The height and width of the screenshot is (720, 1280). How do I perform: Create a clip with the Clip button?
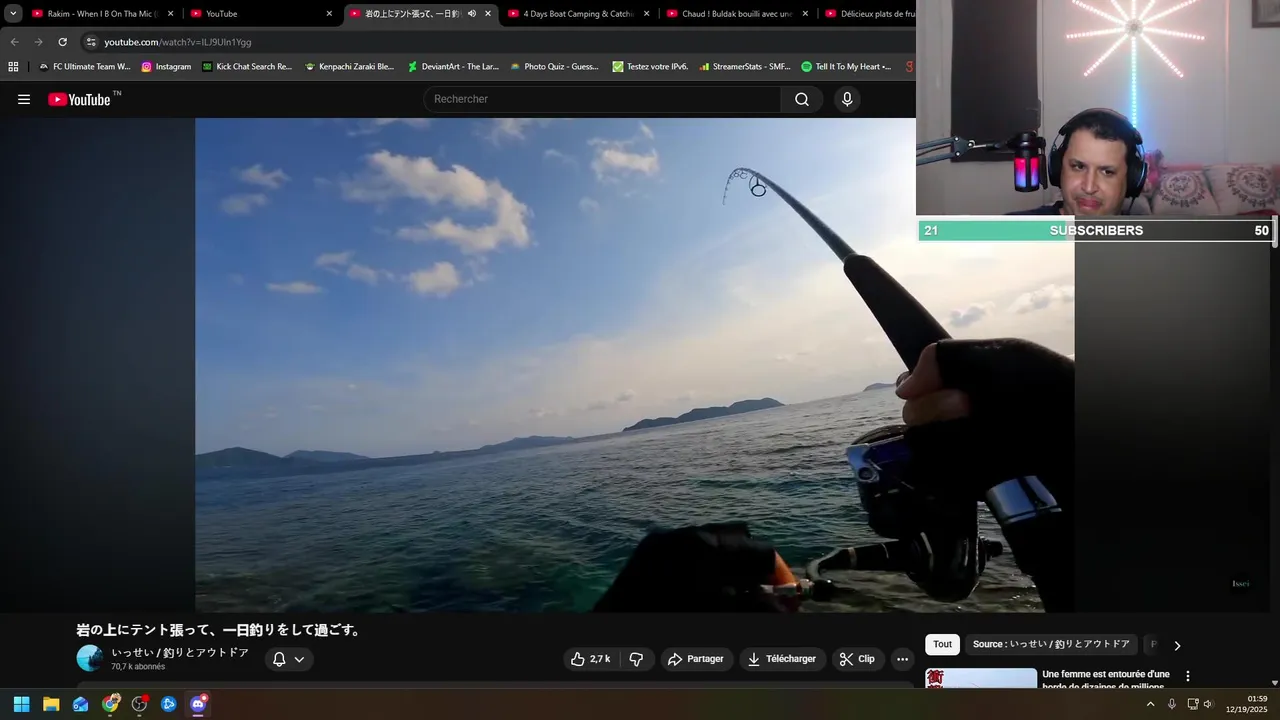coord(857,659)
